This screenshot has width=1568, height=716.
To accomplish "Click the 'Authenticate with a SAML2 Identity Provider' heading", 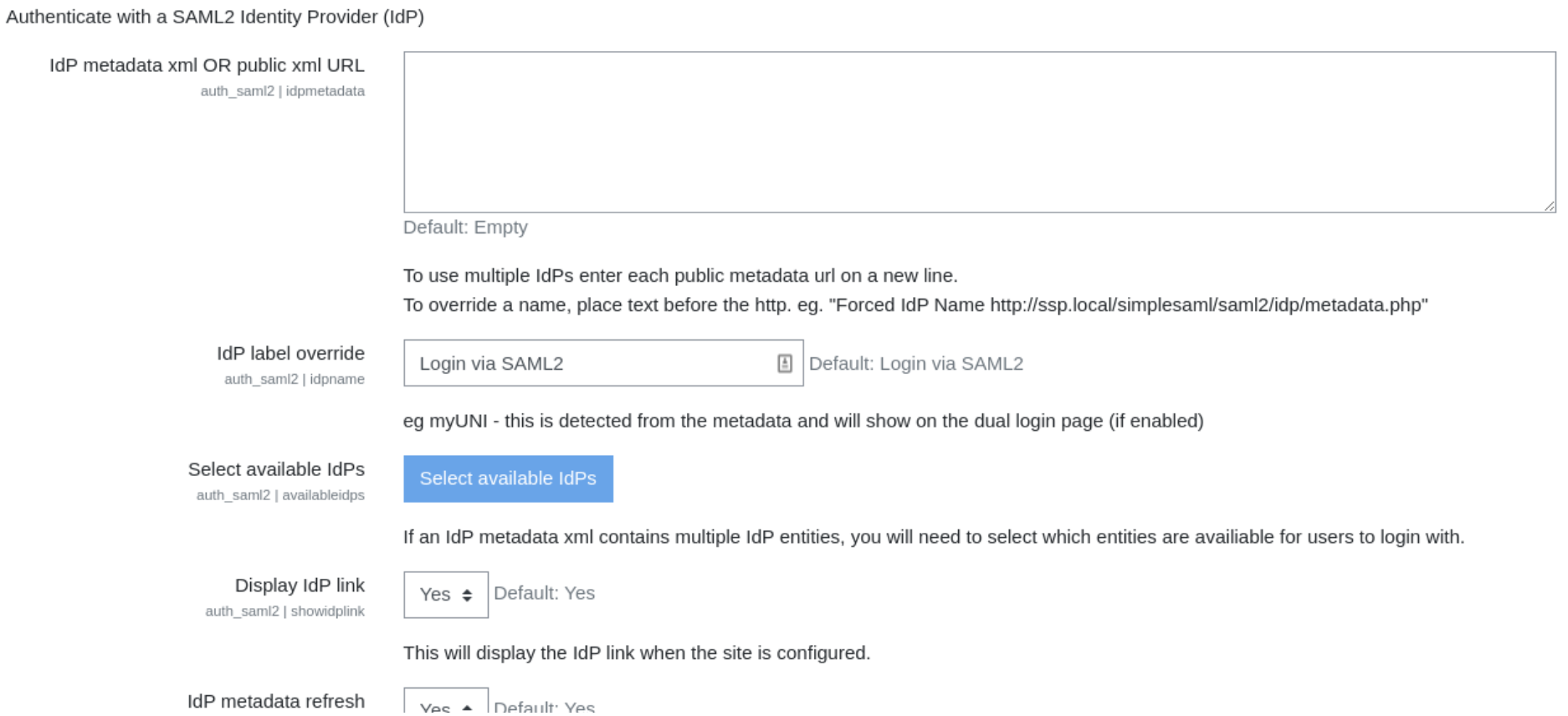I will coord(215,17).
